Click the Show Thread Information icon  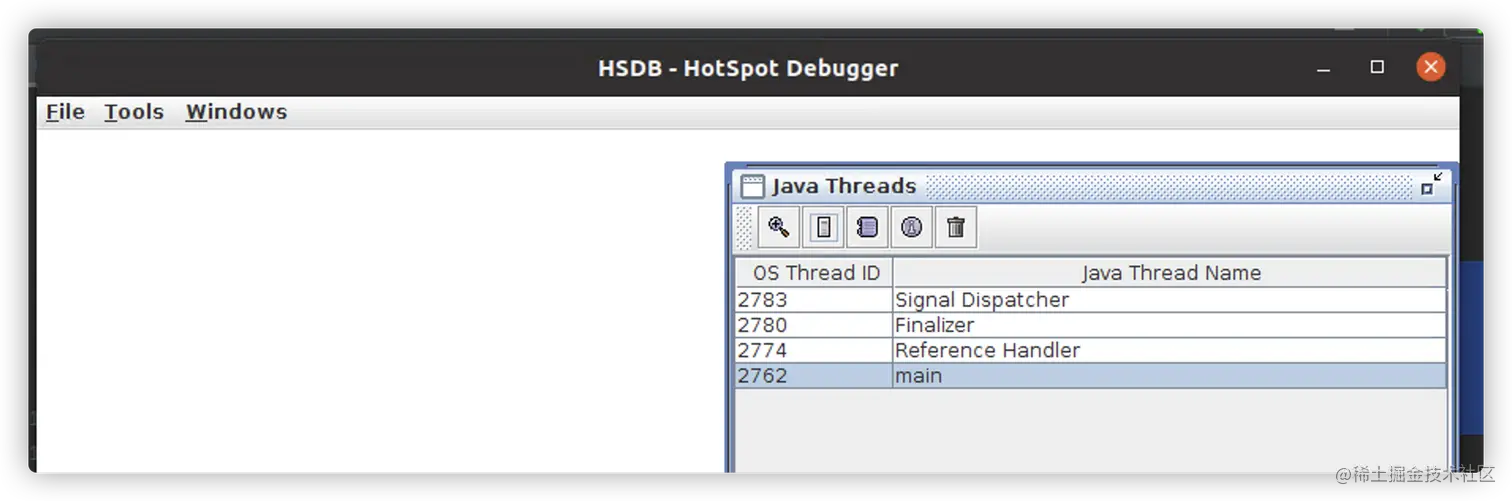click(911, 227)
